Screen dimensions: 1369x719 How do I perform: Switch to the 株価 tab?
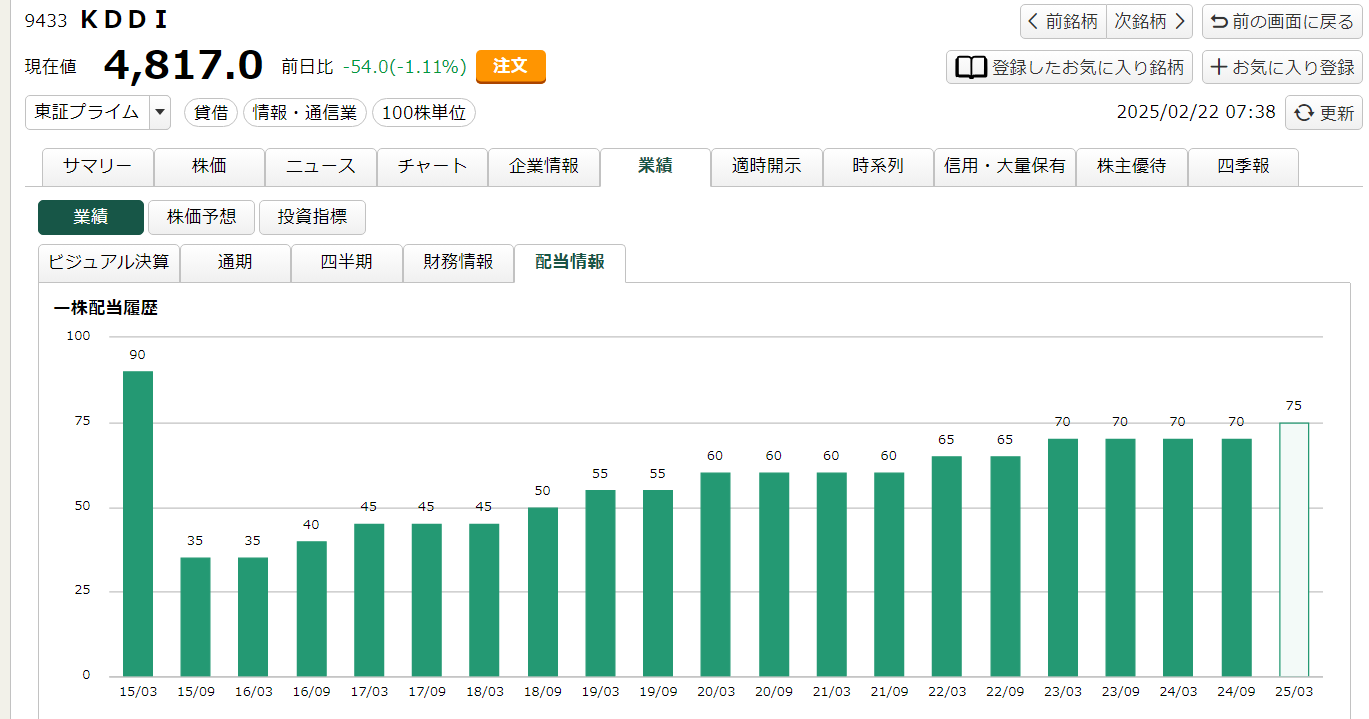209,167
